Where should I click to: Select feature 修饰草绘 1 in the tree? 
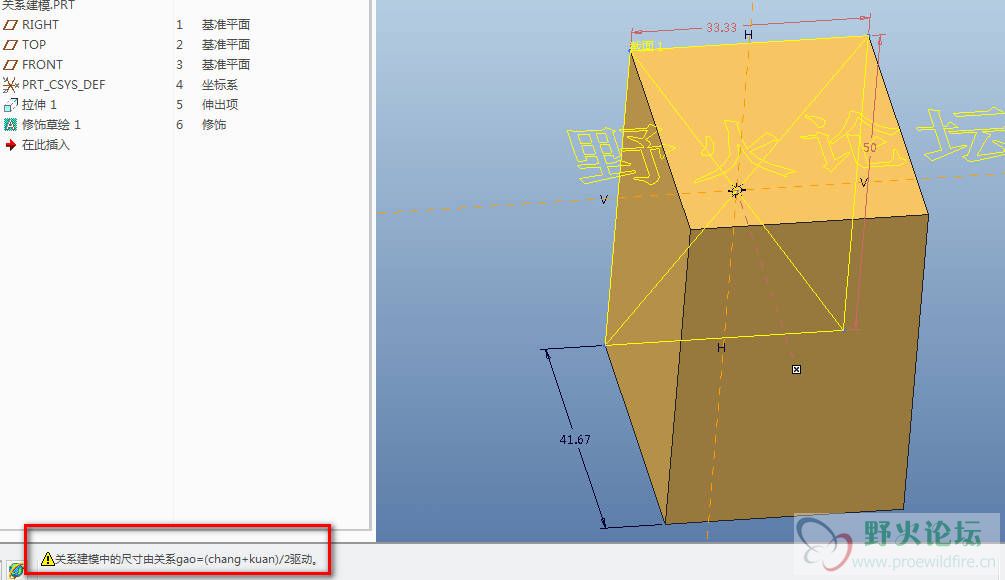(51, 124)
